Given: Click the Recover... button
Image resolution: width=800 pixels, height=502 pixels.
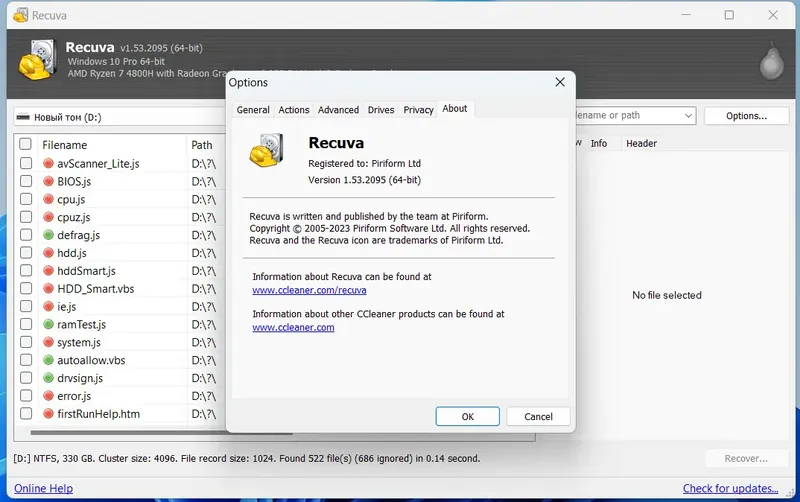Looking at the screenshot, I should 746,458.
